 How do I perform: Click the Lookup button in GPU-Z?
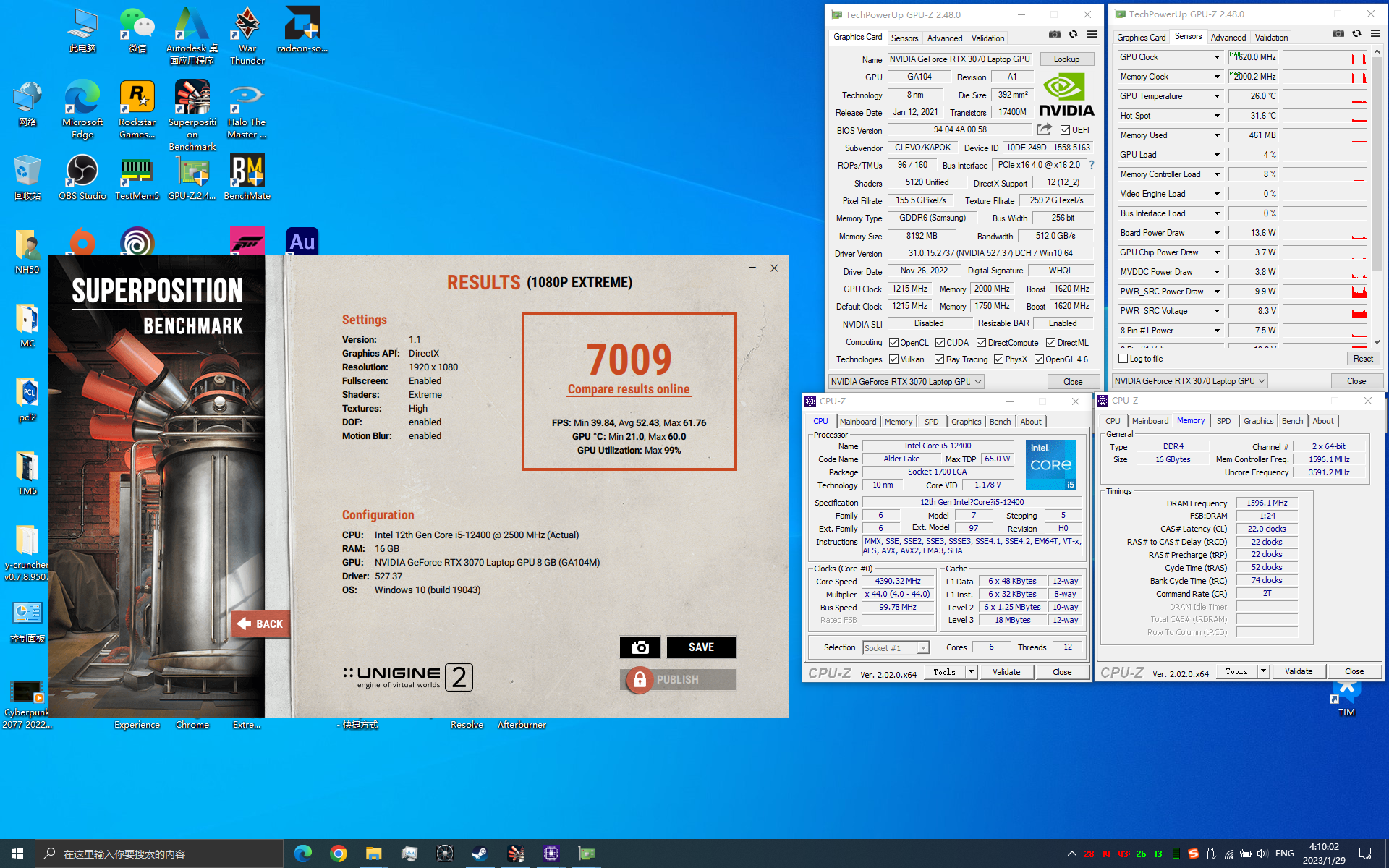click(1066, 59)
